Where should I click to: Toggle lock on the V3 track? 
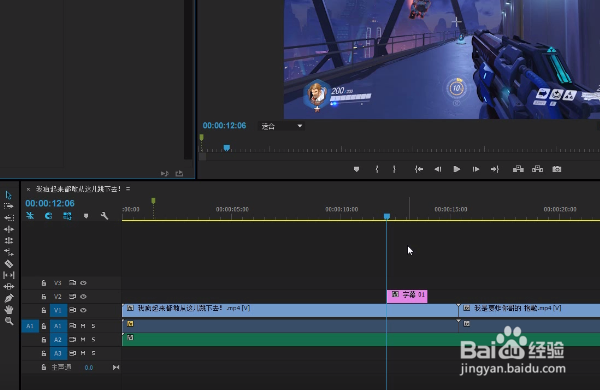tap(44, 283)
